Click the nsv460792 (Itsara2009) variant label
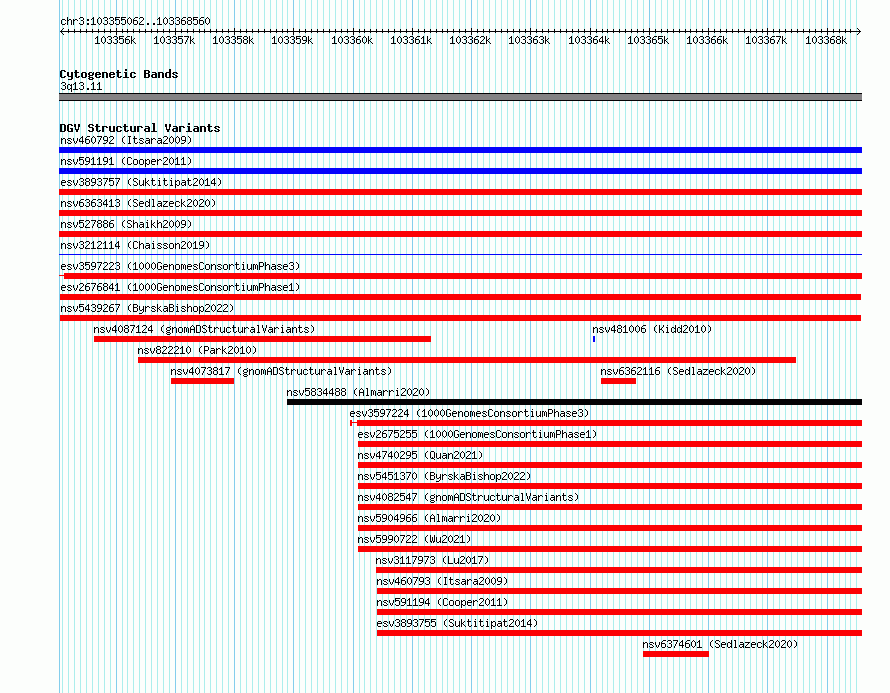The width and height of the screenshot is (890, 693). (126, 140)
